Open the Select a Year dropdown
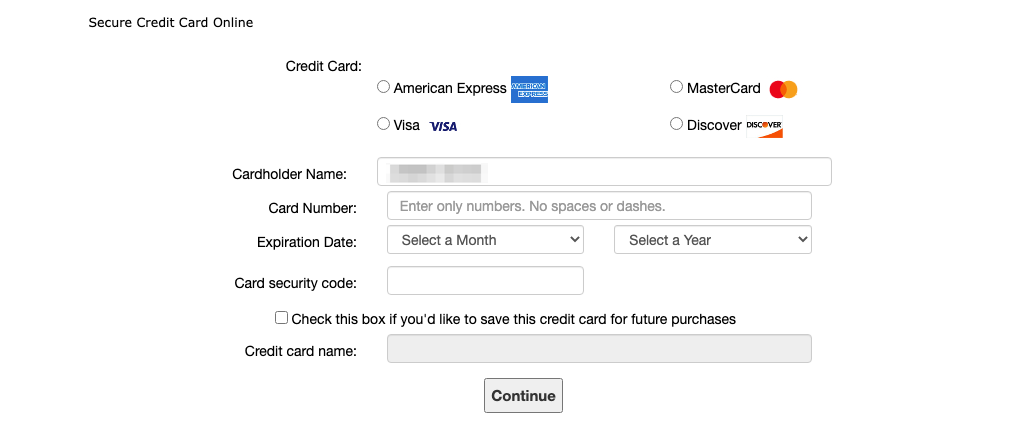This screenshot has width=1025, height=429. click(713, 240)
